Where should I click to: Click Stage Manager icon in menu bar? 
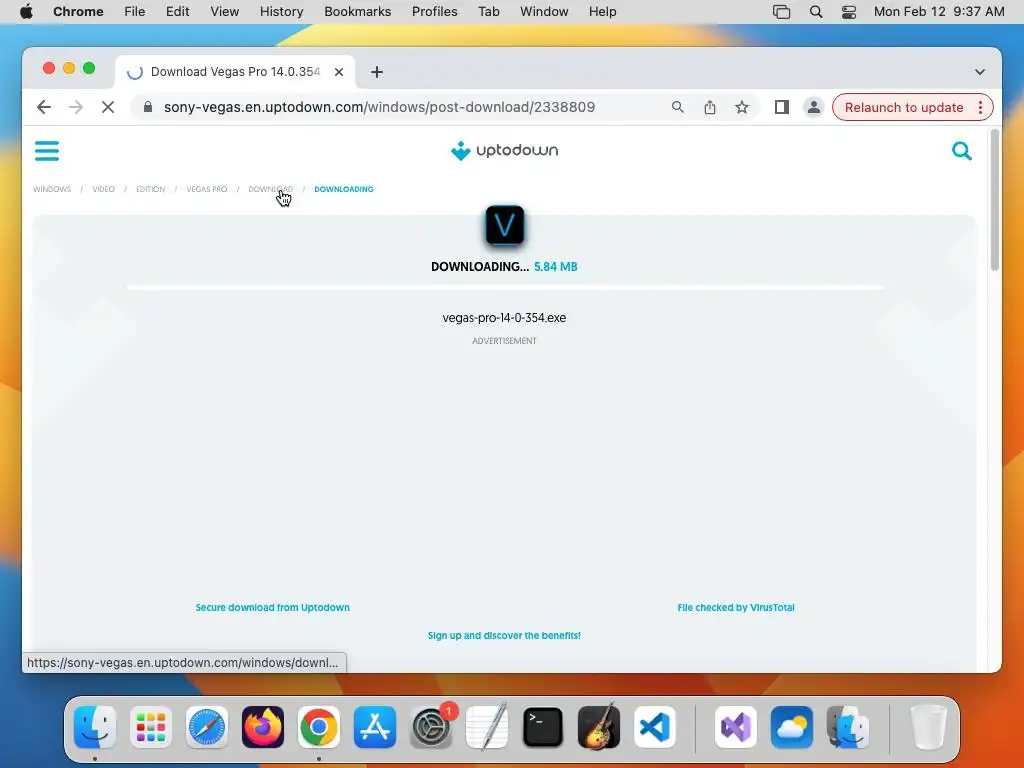click(781, 12)
